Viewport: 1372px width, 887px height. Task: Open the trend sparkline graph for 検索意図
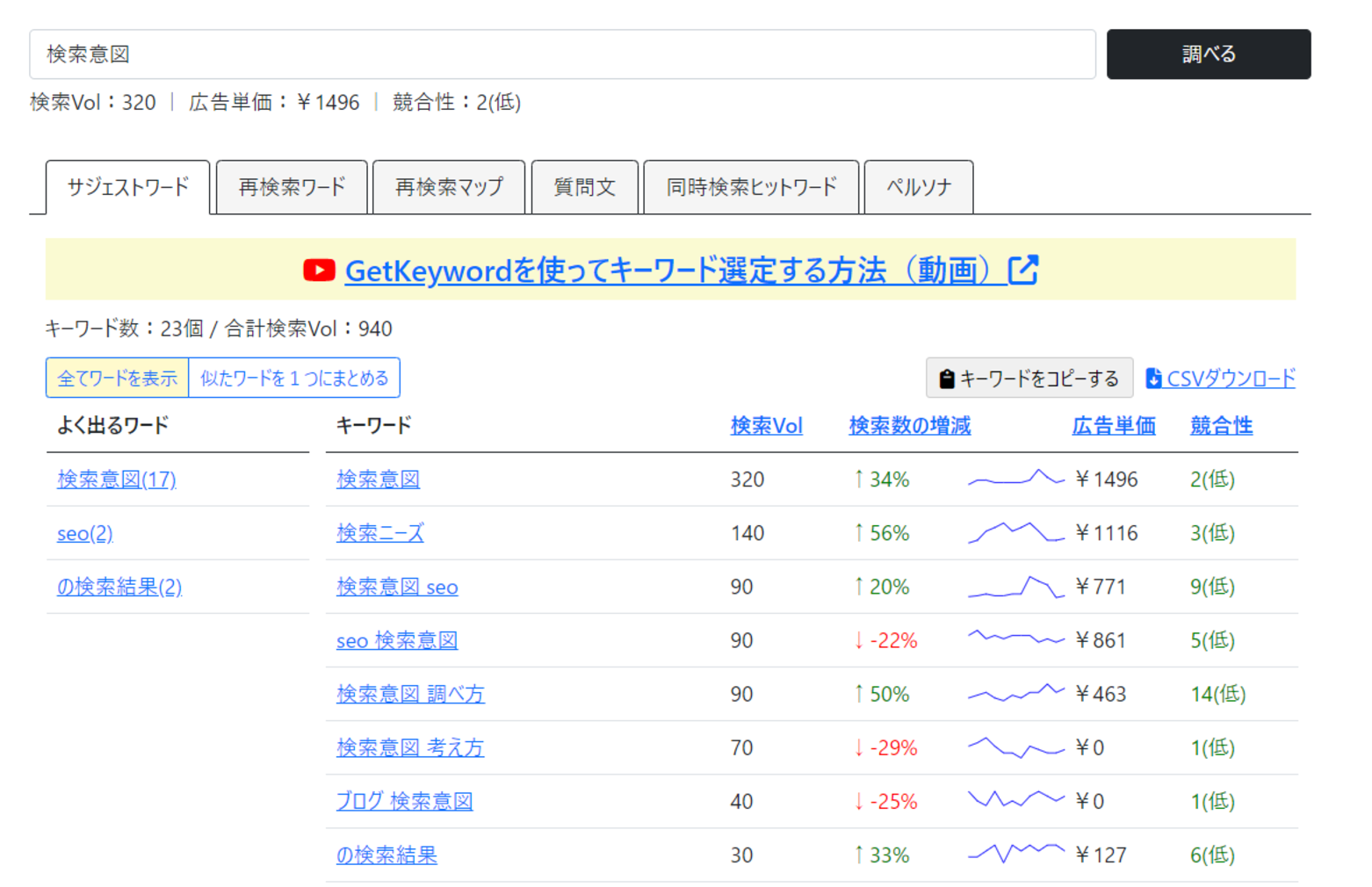pos(1015,480)
